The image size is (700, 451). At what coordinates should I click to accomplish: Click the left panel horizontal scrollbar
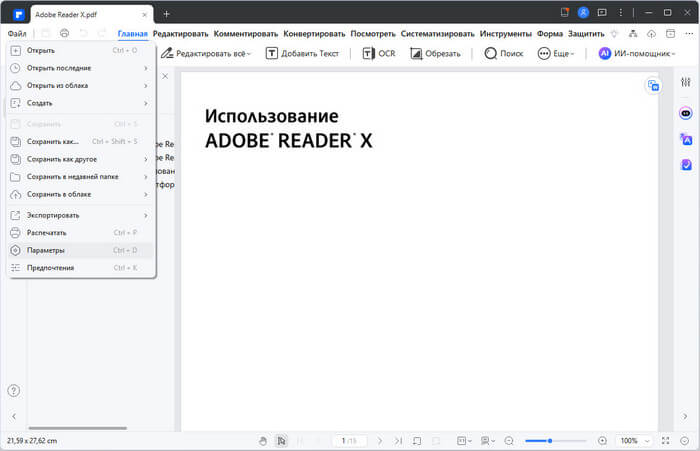point(78,428)
